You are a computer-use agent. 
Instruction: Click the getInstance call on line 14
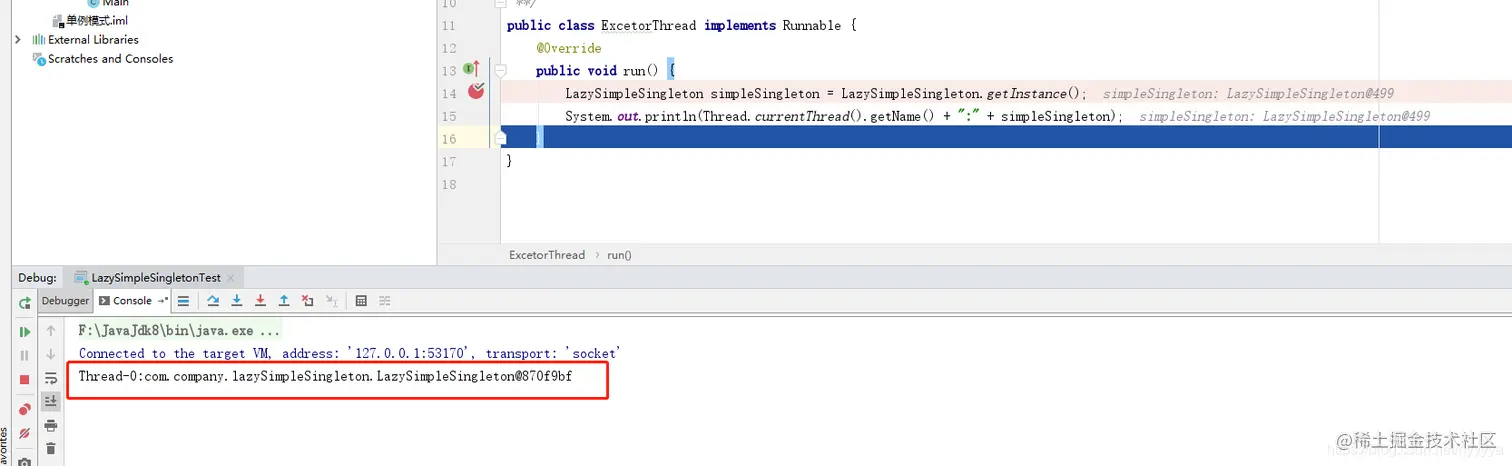[x=1027, y=94]
